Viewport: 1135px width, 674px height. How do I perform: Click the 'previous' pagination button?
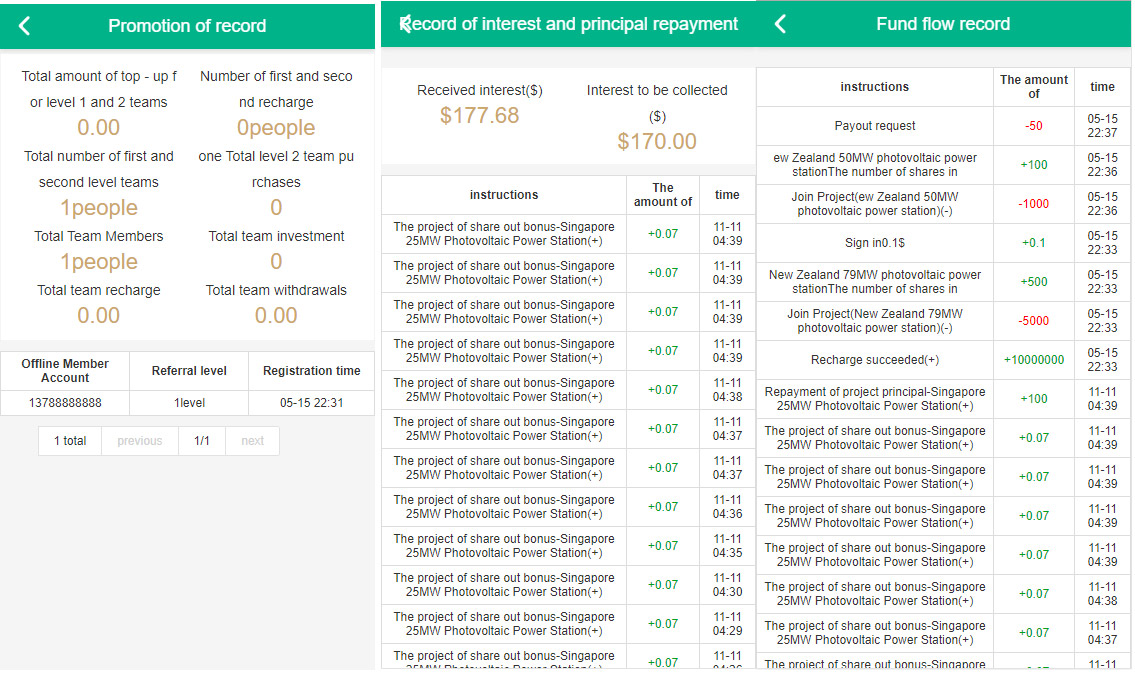(139, 441)
